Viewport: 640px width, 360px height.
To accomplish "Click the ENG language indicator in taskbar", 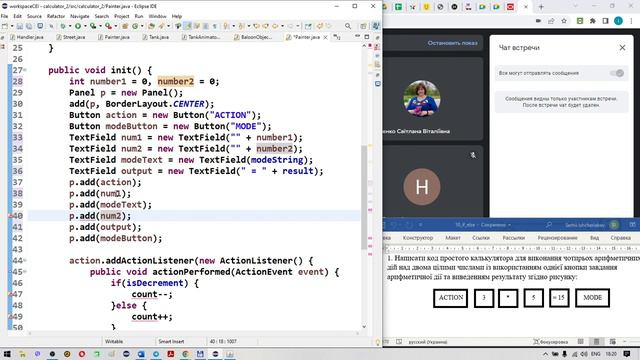I will tap(596, 354).
